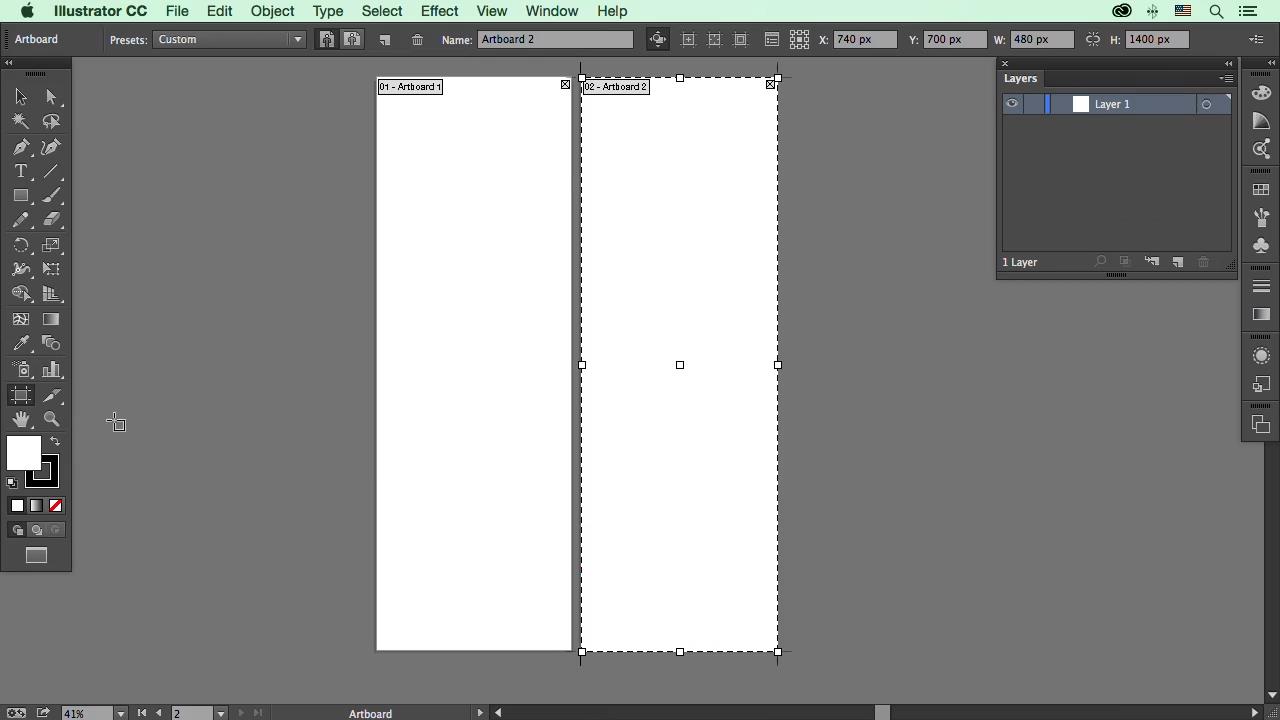Collapse the Layers panel group arrows
Image resolution: width=1280 pixels, height=720 pixels.
coord(1229,63)
